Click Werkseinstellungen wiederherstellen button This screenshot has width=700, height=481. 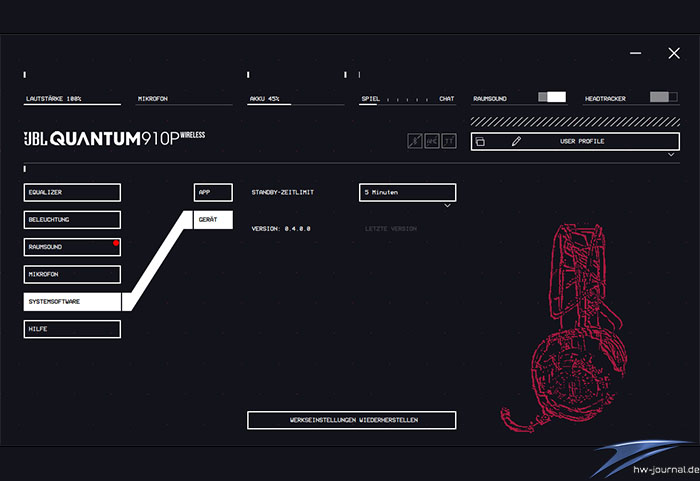coord(352,420)
